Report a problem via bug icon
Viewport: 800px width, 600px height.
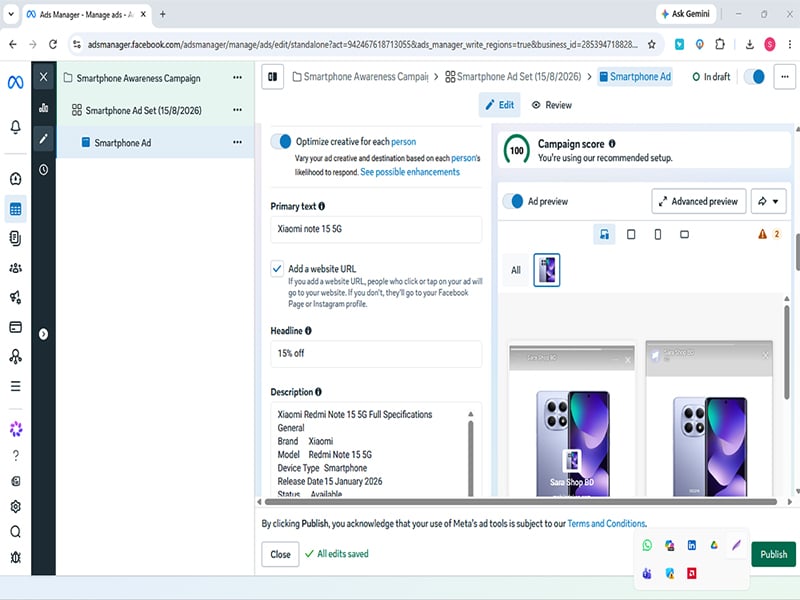pos(16,558)
